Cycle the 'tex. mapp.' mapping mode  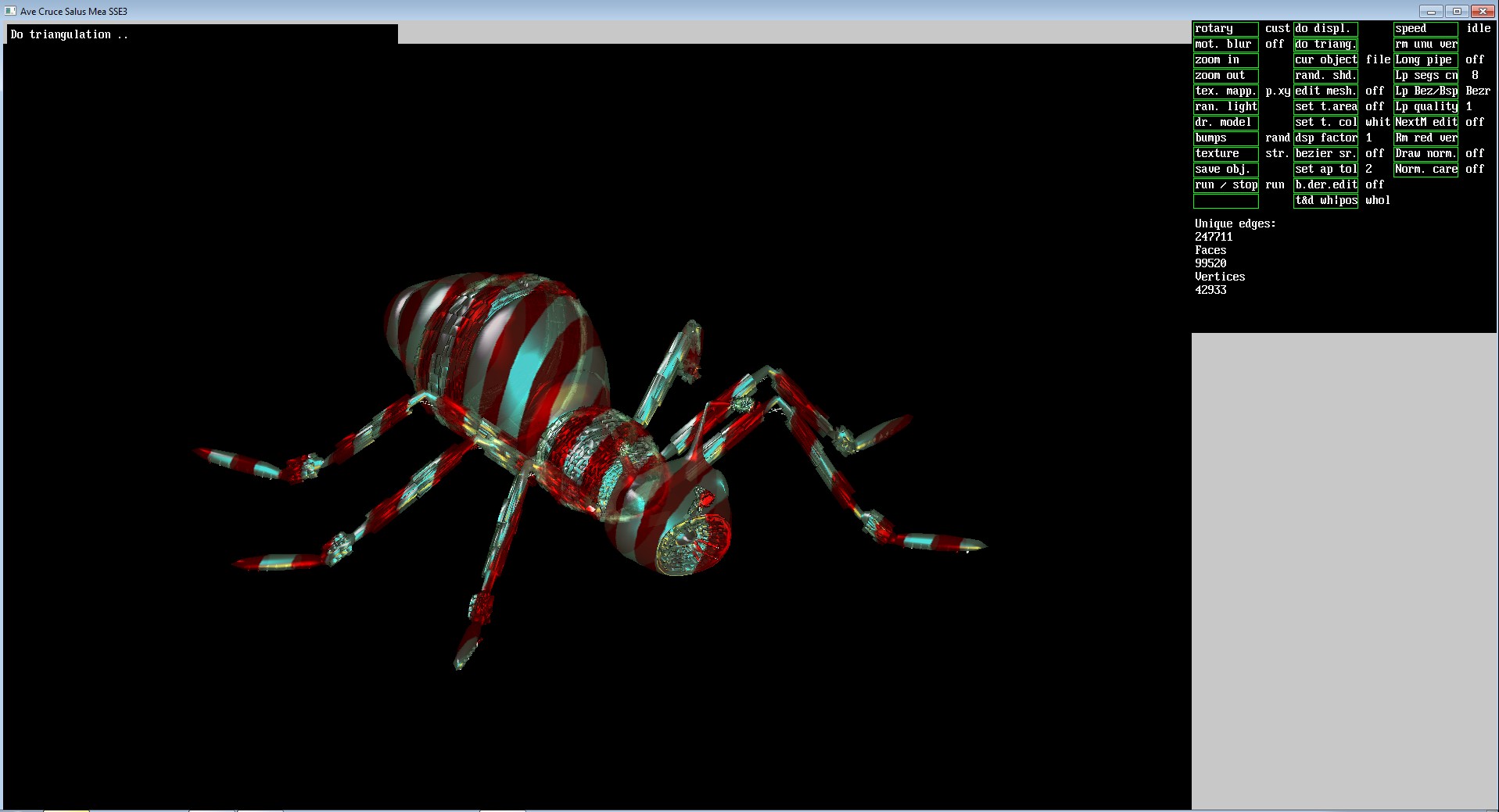click(1225, 91)
